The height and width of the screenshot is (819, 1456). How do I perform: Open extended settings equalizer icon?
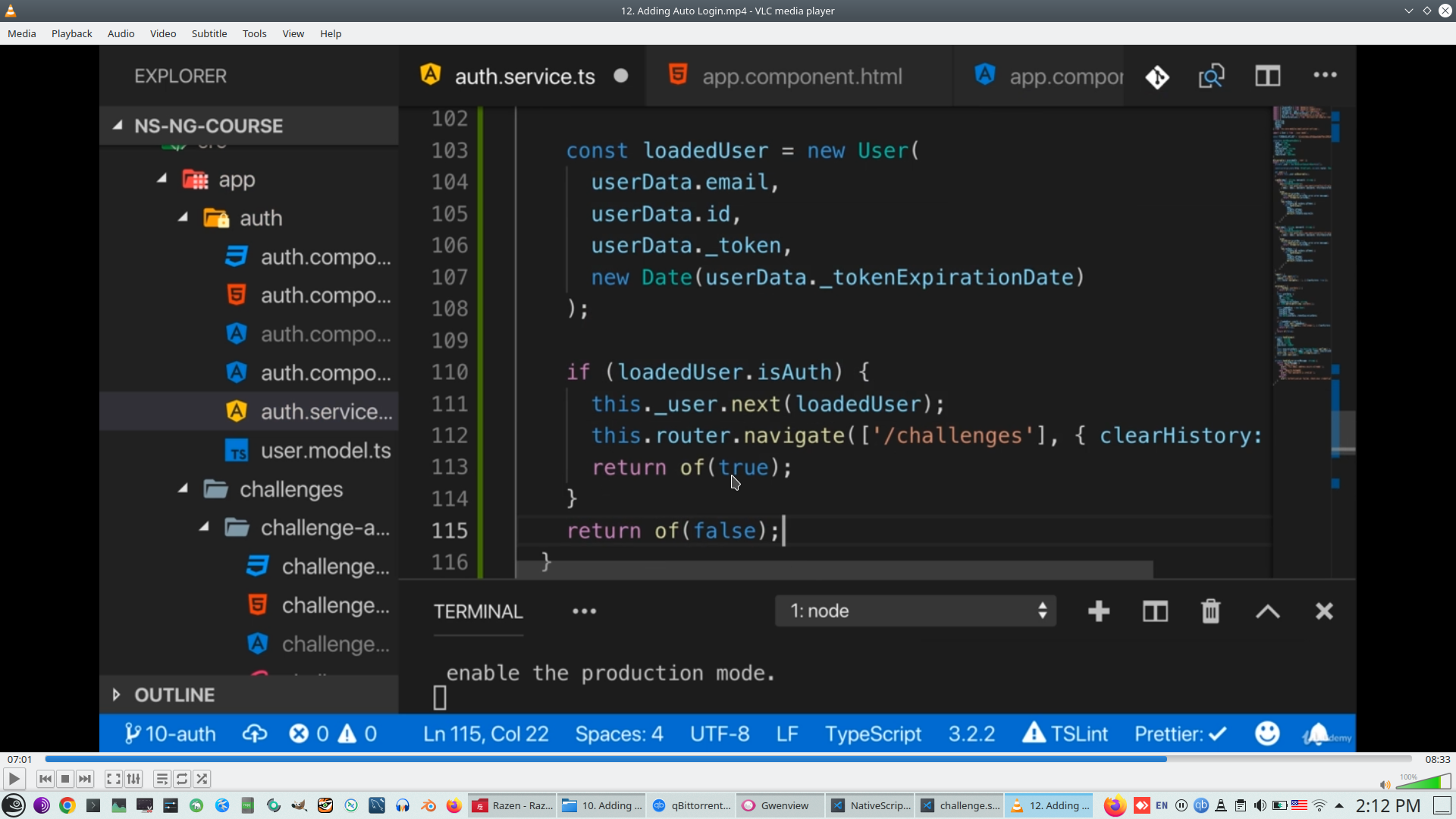133,779
